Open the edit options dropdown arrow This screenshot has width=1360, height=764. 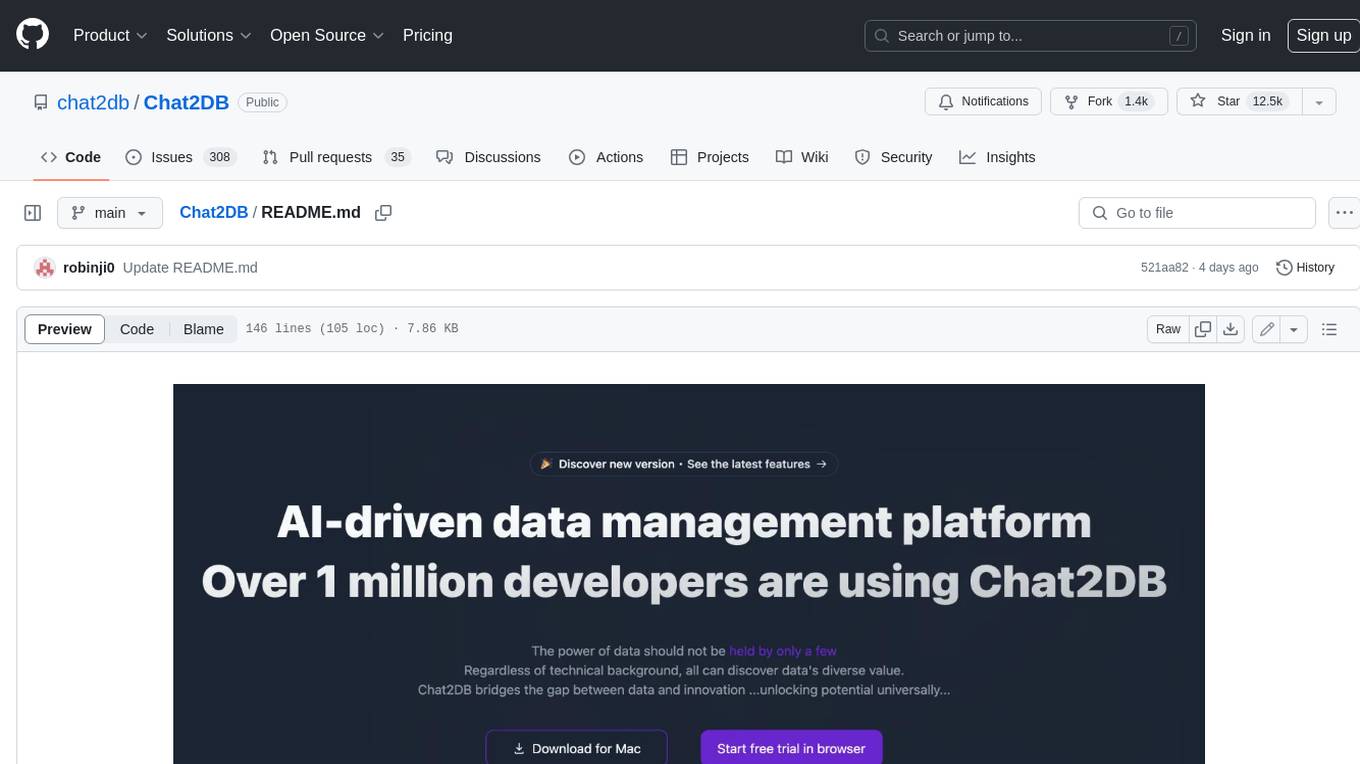point(1294,329)
